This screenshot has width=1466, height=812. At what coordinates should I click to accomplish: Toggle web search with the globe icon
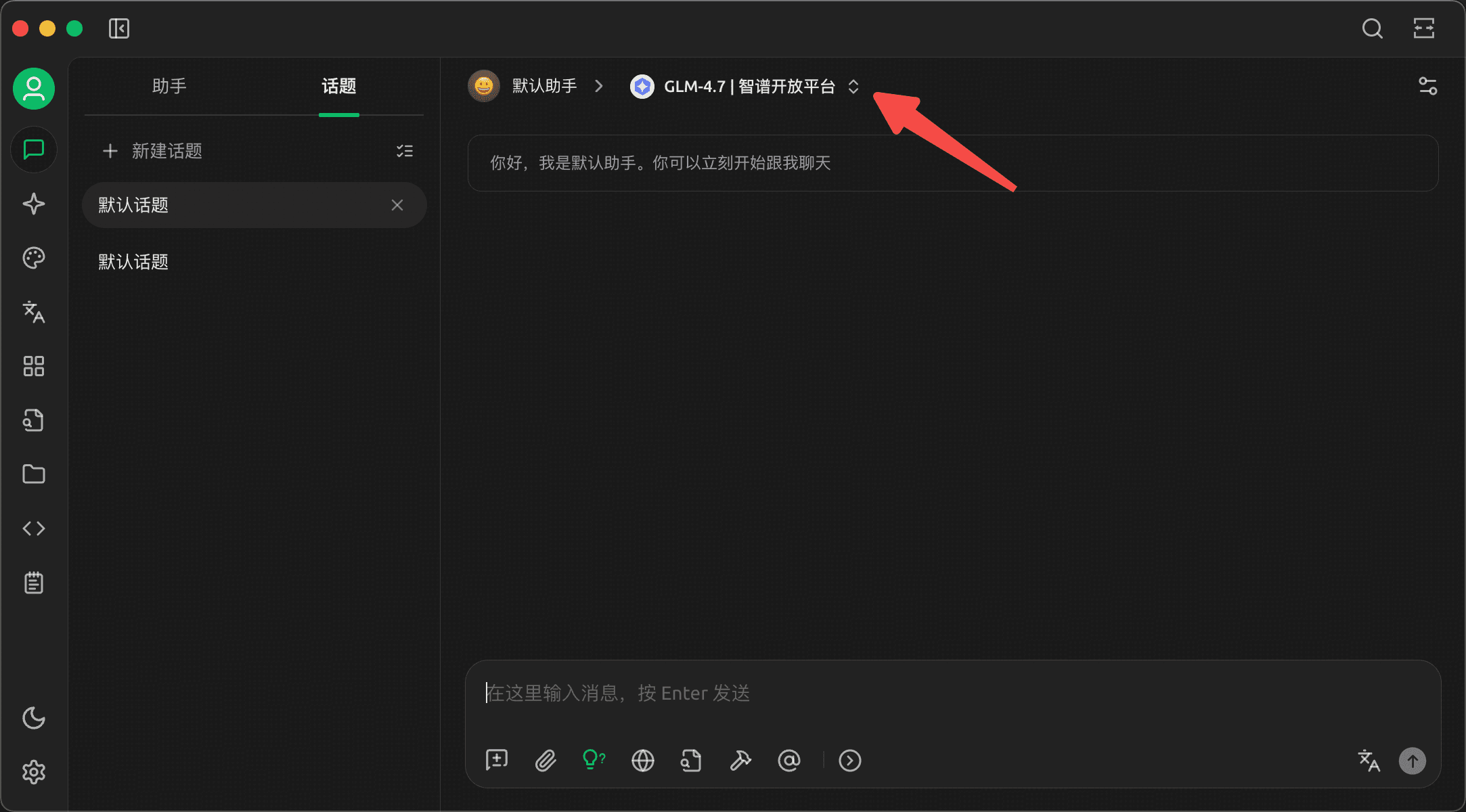643,761
